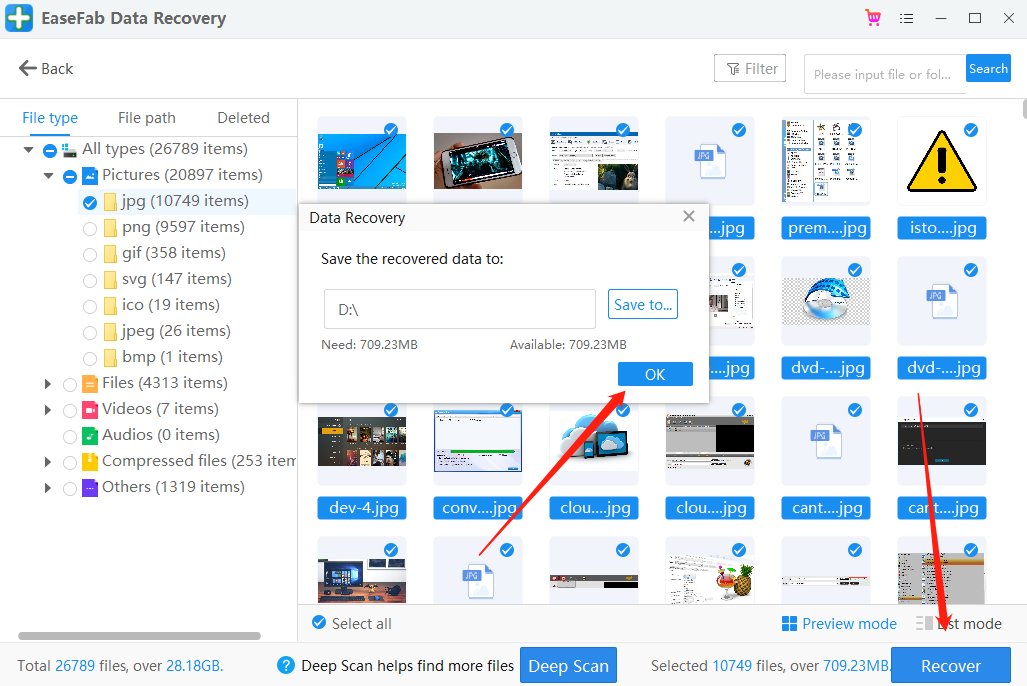Click the Compressed files icon in tree

90,461
